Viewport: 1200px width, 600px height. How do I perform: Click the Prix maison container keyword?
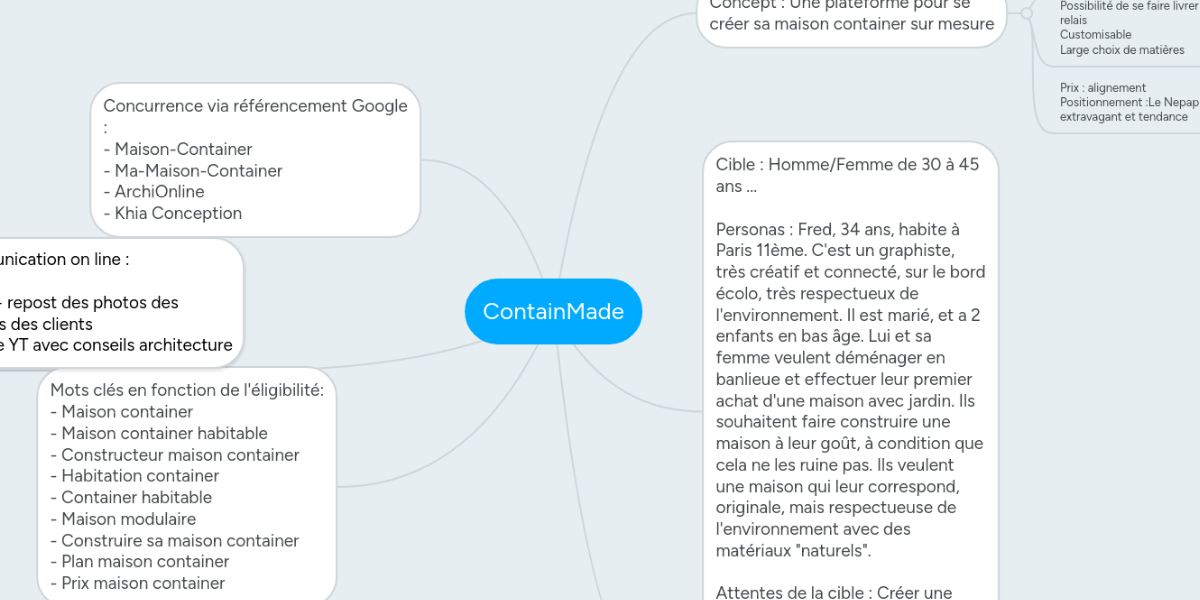tap(143, 583)
